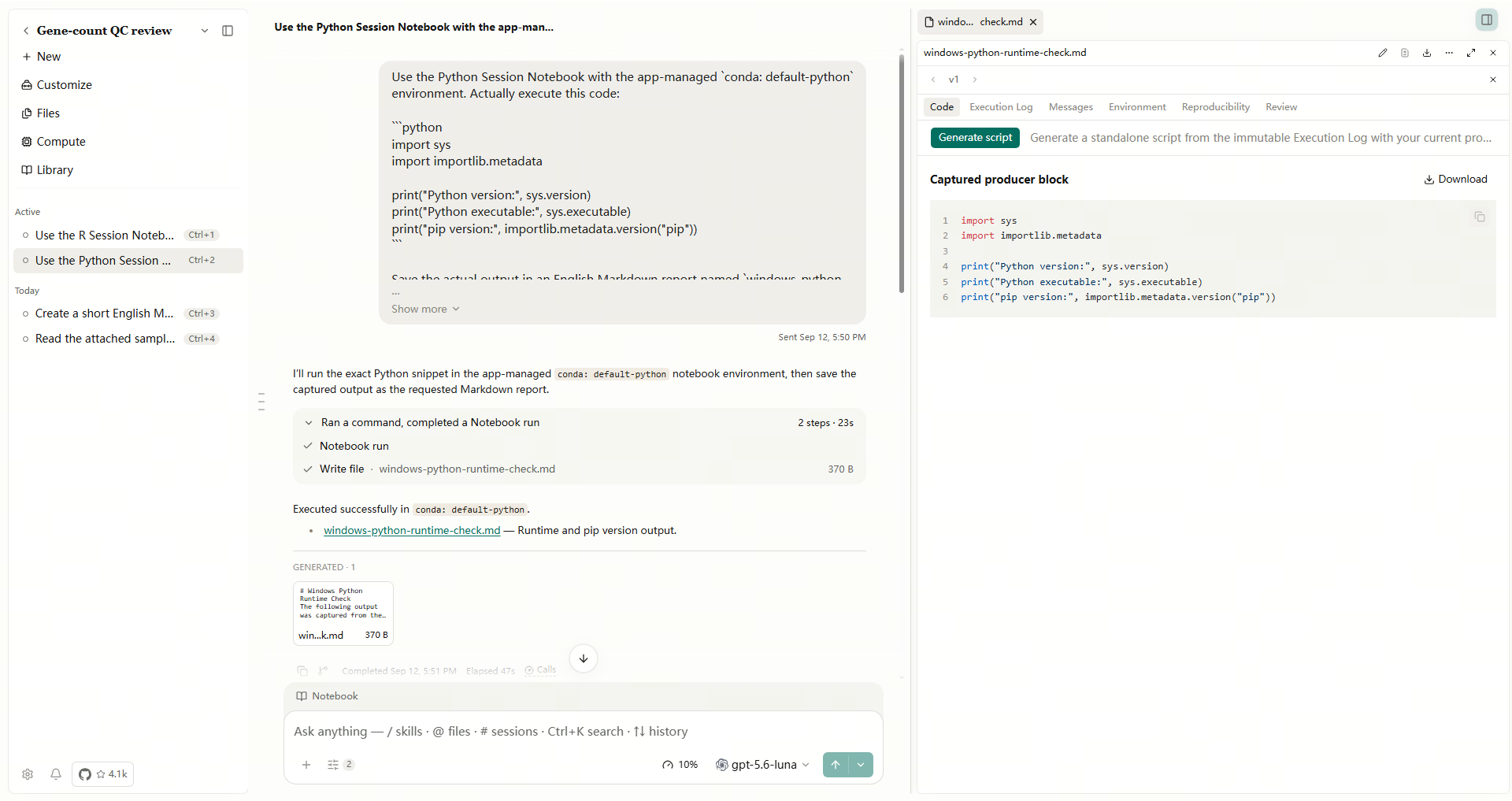Open the Notebook run step
Image resolution: width=1512 pixels, height=801 pixels.
[354, 446]
